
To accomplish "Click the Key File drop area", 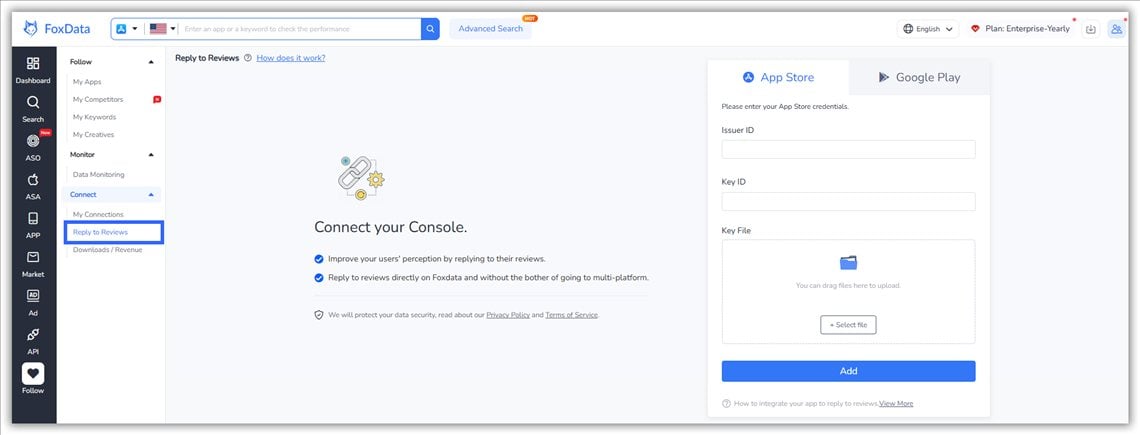I will pyautogui.click(x=848, y=292).
